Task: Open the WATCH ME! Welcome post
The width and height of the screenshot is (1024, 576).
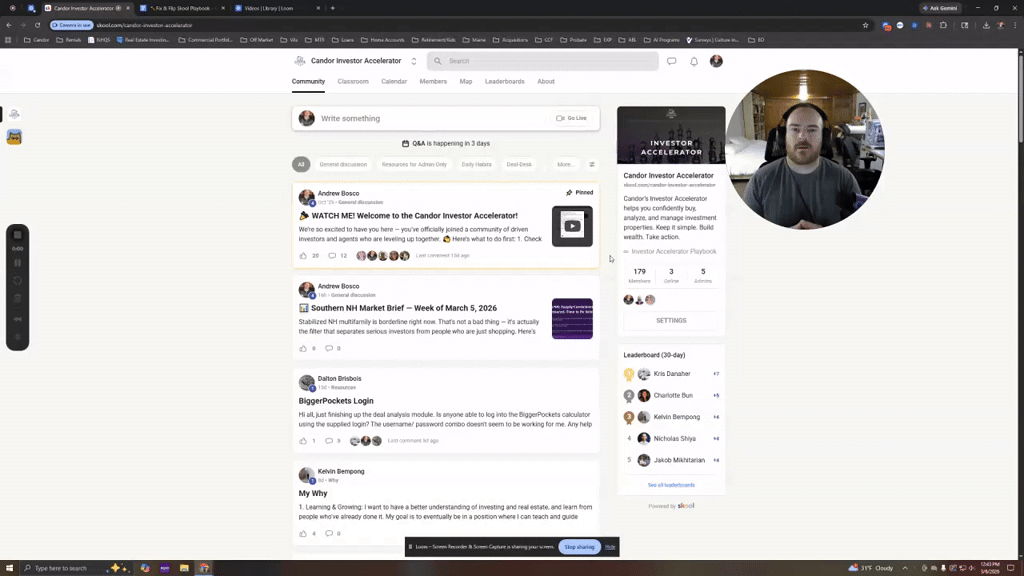Action: pos(415,216)
